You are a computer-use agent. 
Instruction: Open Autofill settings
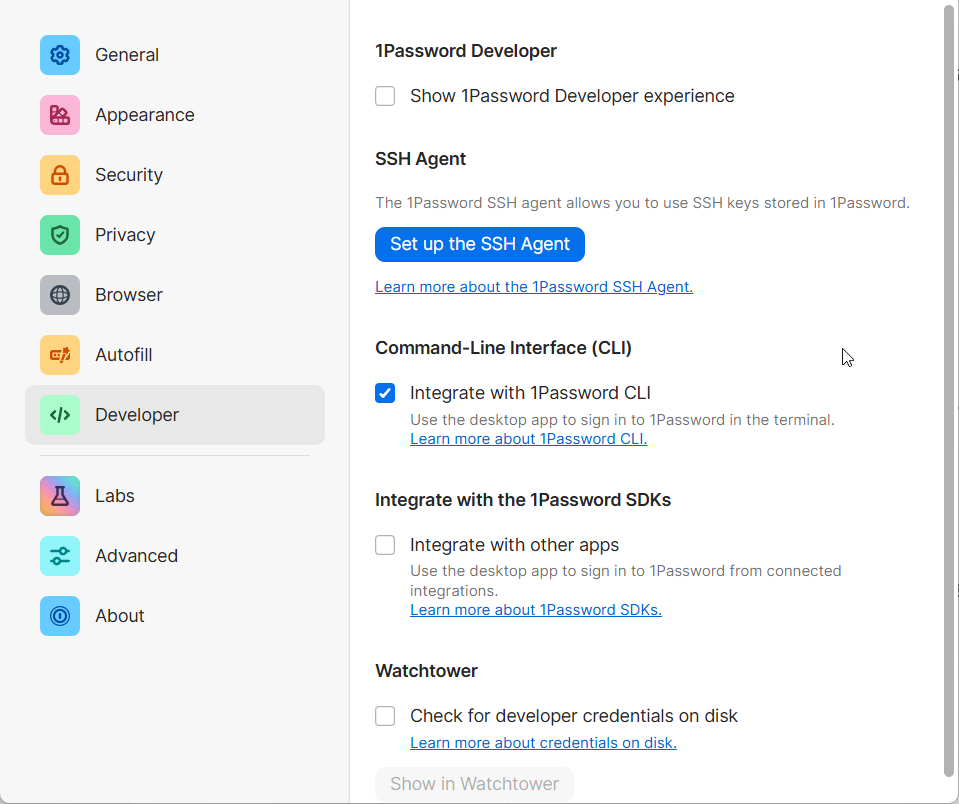175,355
